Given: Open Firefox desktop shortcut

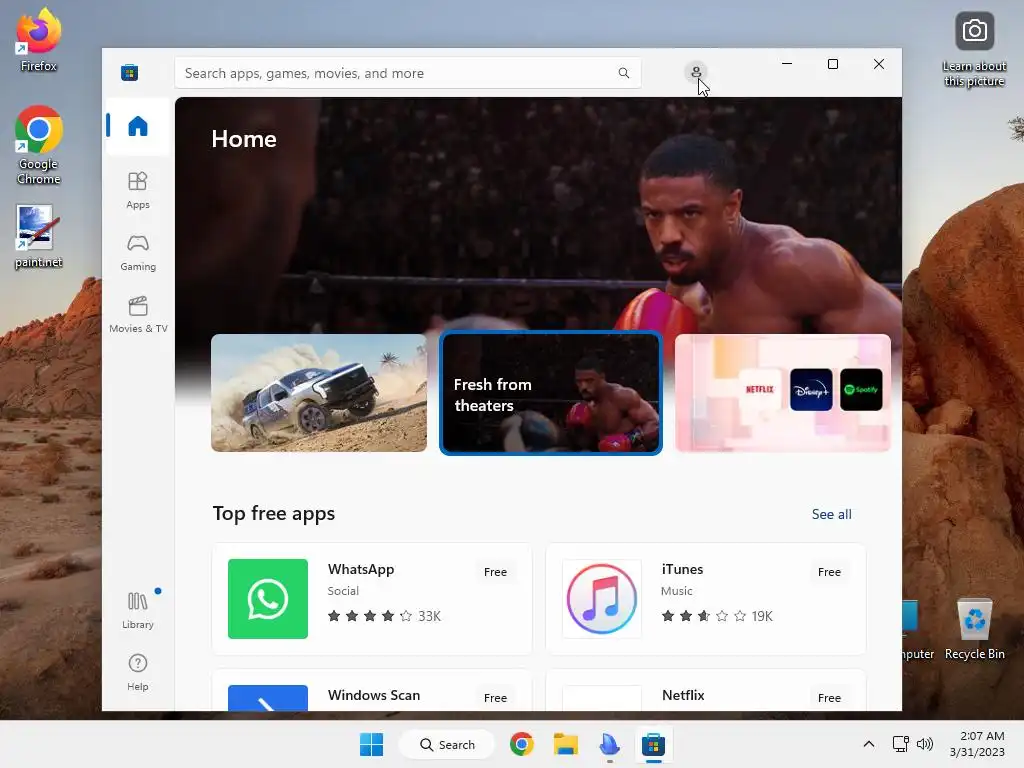Looking at the screenshot, I should [39, 40].
